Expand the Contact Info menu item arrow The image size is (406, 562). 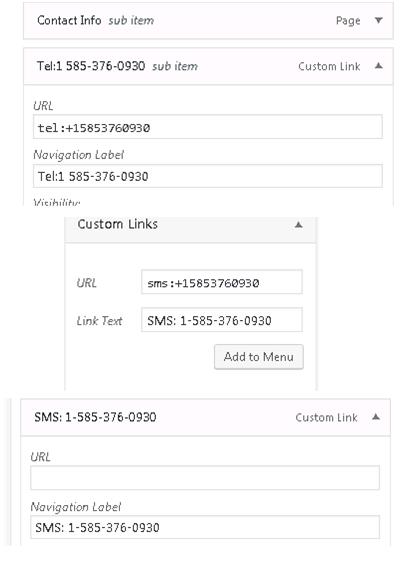[x=378, y=20]
